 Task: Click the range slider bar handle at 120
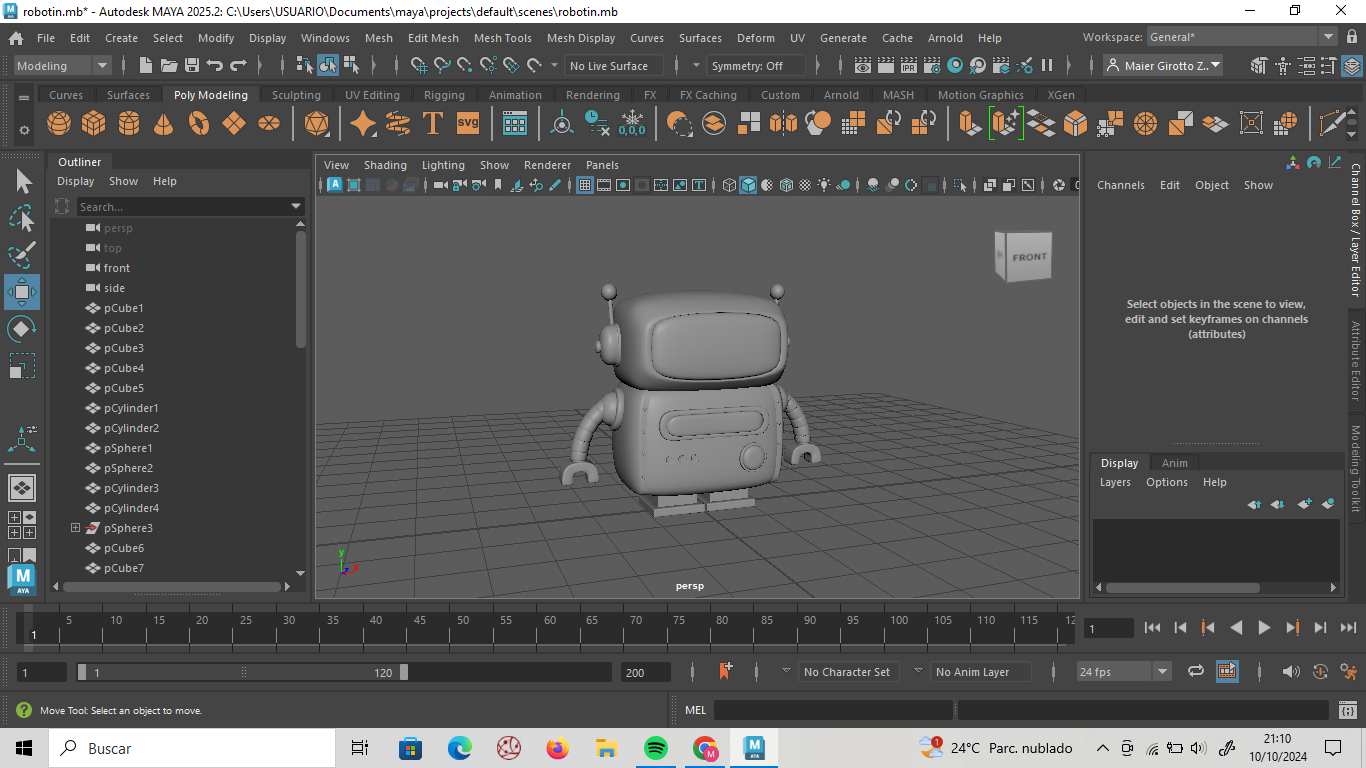click(x=404, y=672)
